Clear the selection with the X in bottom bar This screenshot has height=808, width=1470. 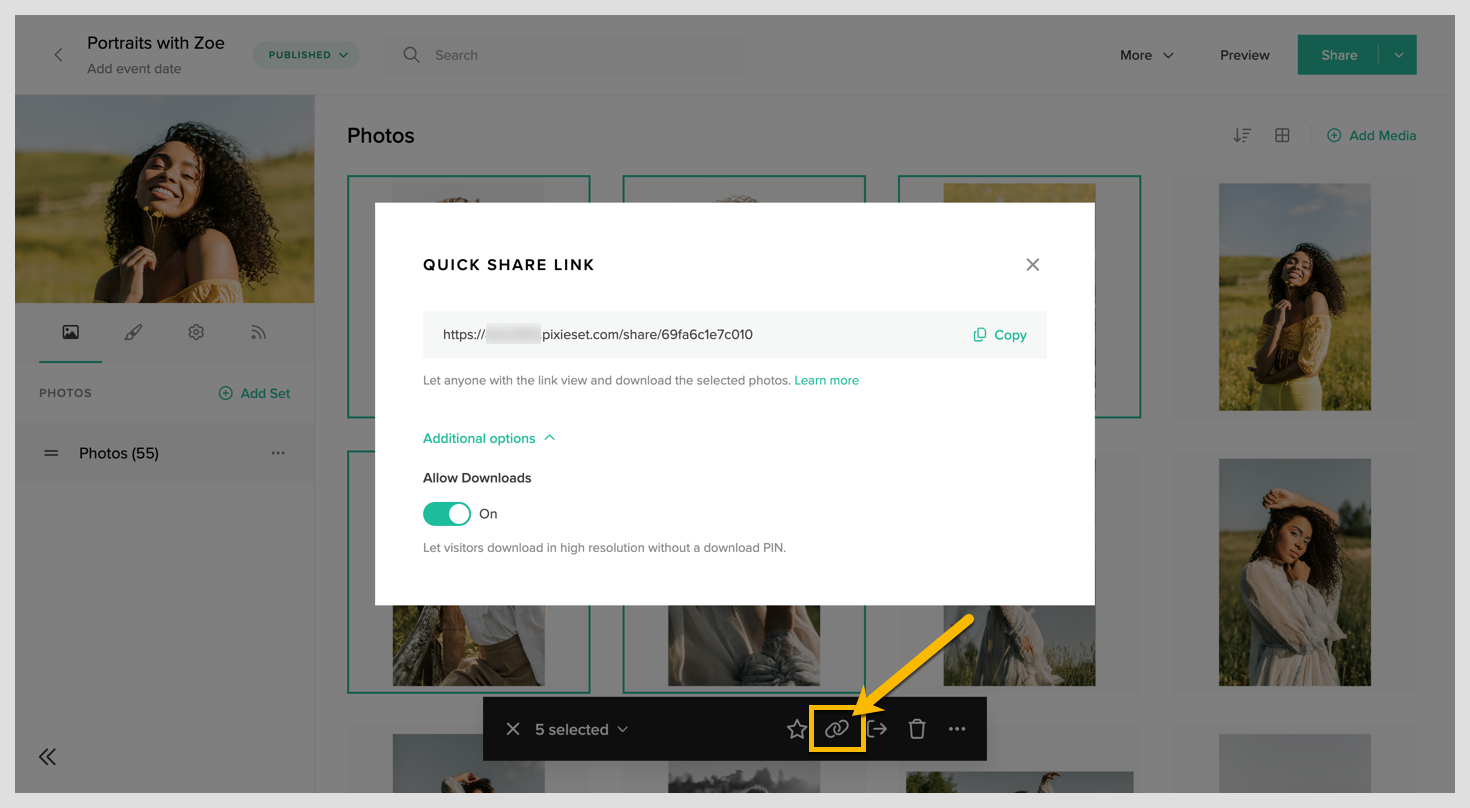click(513, 729)
